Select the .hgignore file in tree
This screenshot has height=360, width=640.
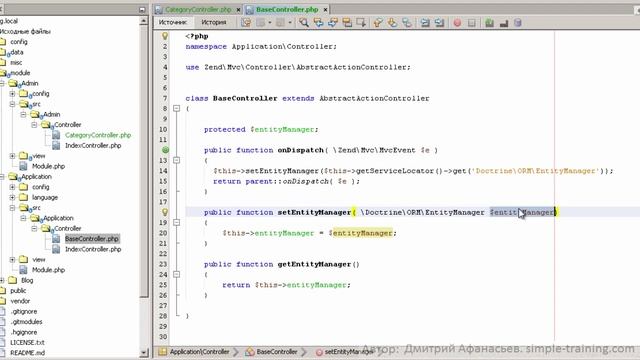pyautogui.click(x=24, y=332)
